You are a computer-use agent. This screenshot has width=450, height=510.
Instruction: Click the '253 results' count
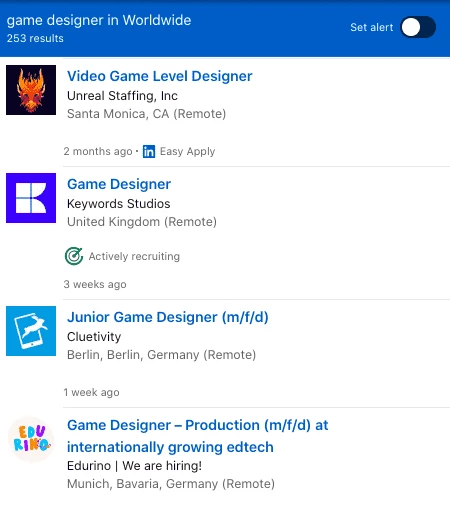(35, 38)
